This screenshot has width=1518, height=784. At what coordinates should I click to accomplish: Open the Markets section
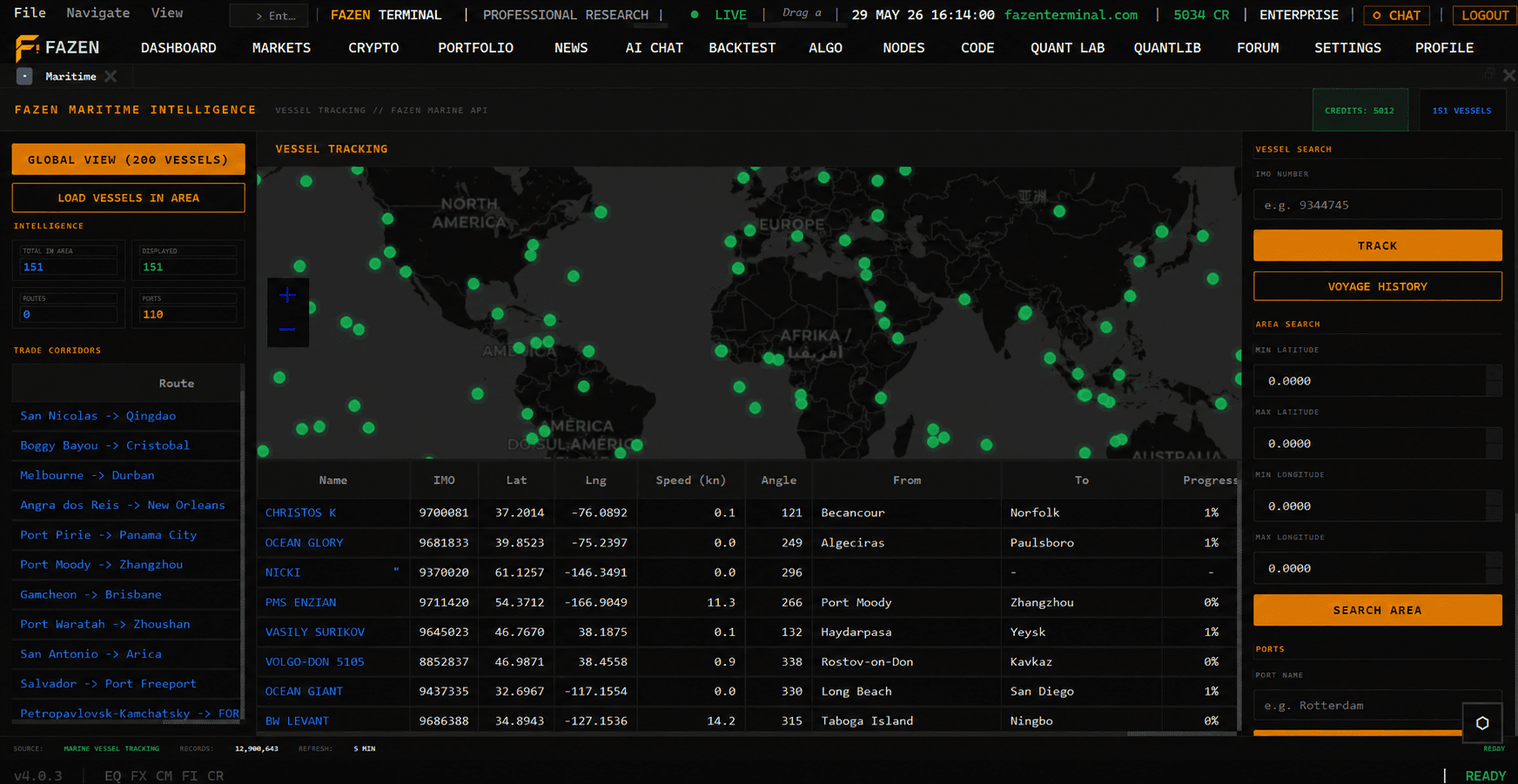(x=281, y=48)
